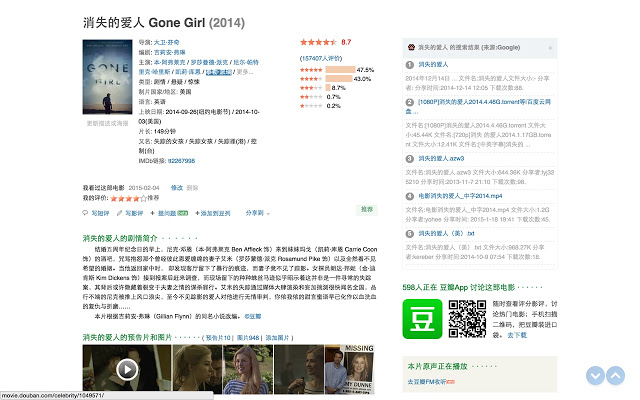Image resolution: width=640 pixels, height=400 pixels.
Task: Open the director link 大卫·芬奇
Action: 167,42
